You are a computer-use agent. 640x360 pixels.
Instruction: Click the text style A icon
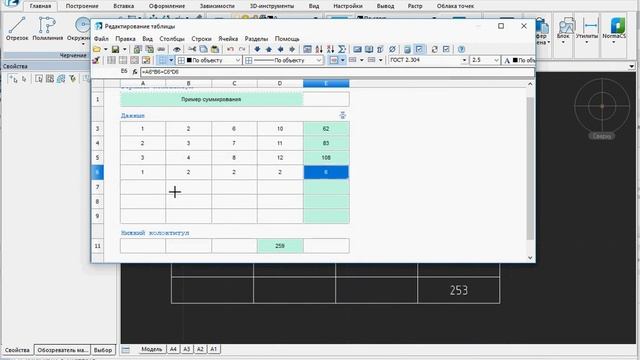[507, 60]
